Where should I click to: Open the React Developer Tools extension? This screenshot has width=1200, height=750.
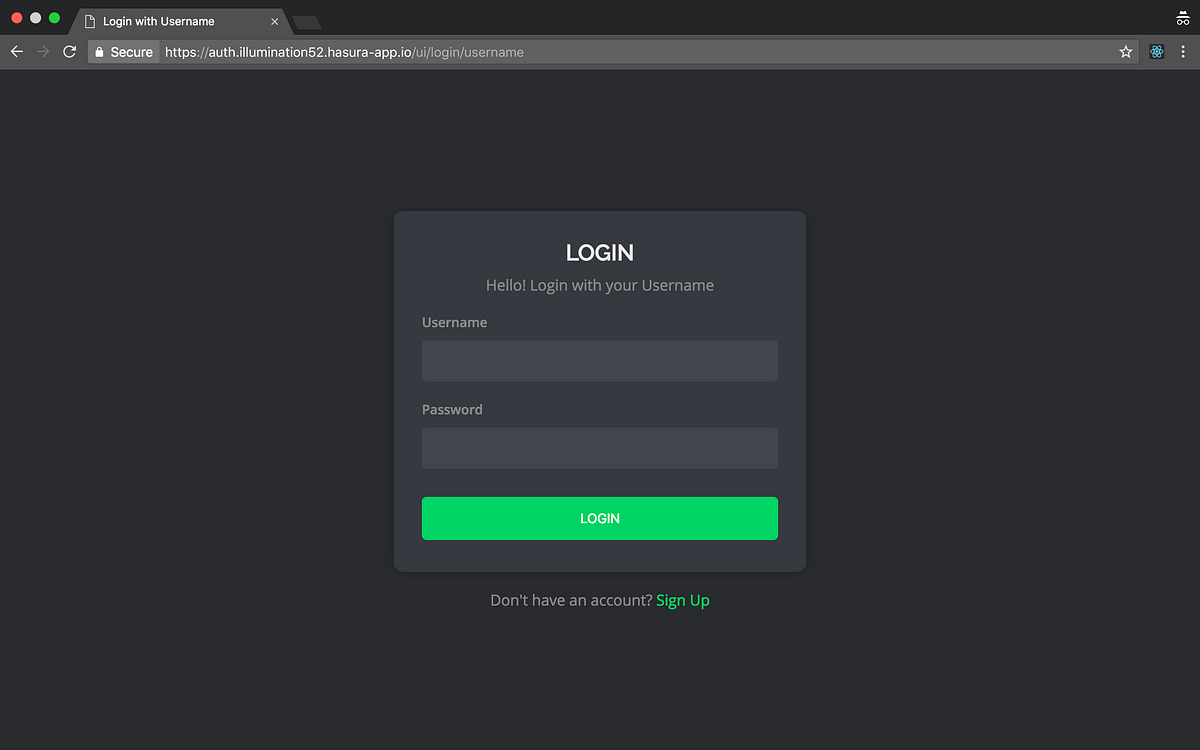[1156, 51]
